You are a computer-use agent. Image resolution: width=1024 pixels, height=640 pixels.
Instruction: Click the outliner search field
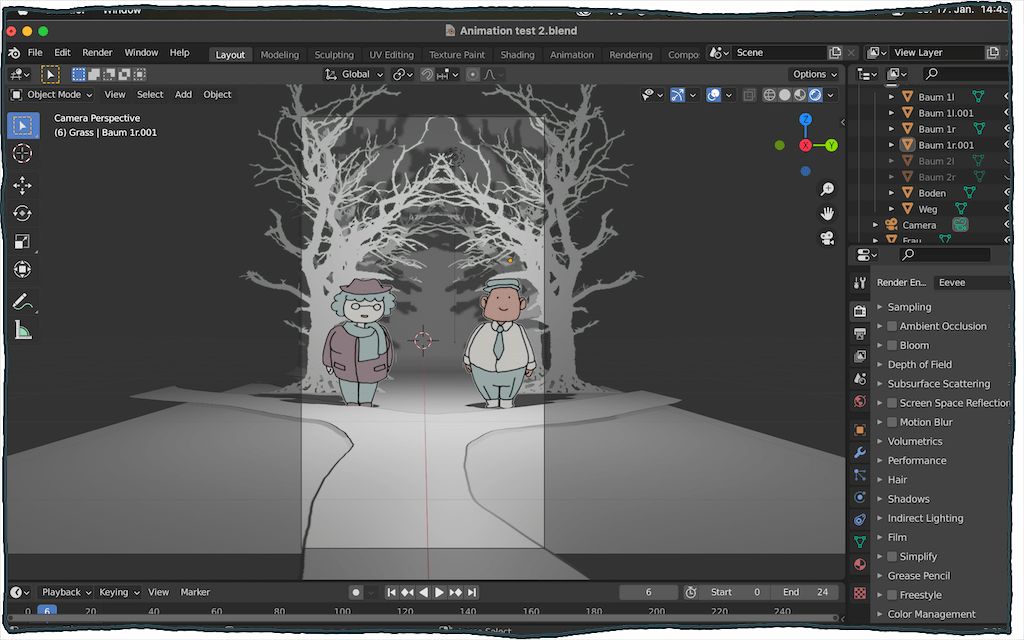coord(966,74)
